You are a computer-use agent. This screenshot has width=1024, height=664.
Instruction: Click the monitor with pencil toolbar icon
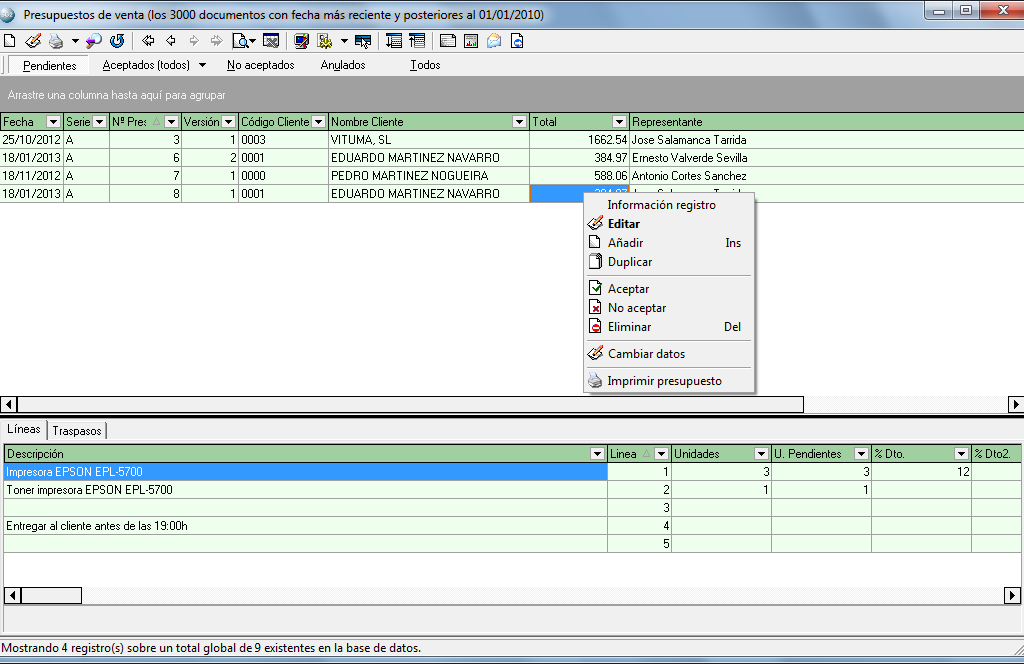pyautogui.click(x=301, y=41)
